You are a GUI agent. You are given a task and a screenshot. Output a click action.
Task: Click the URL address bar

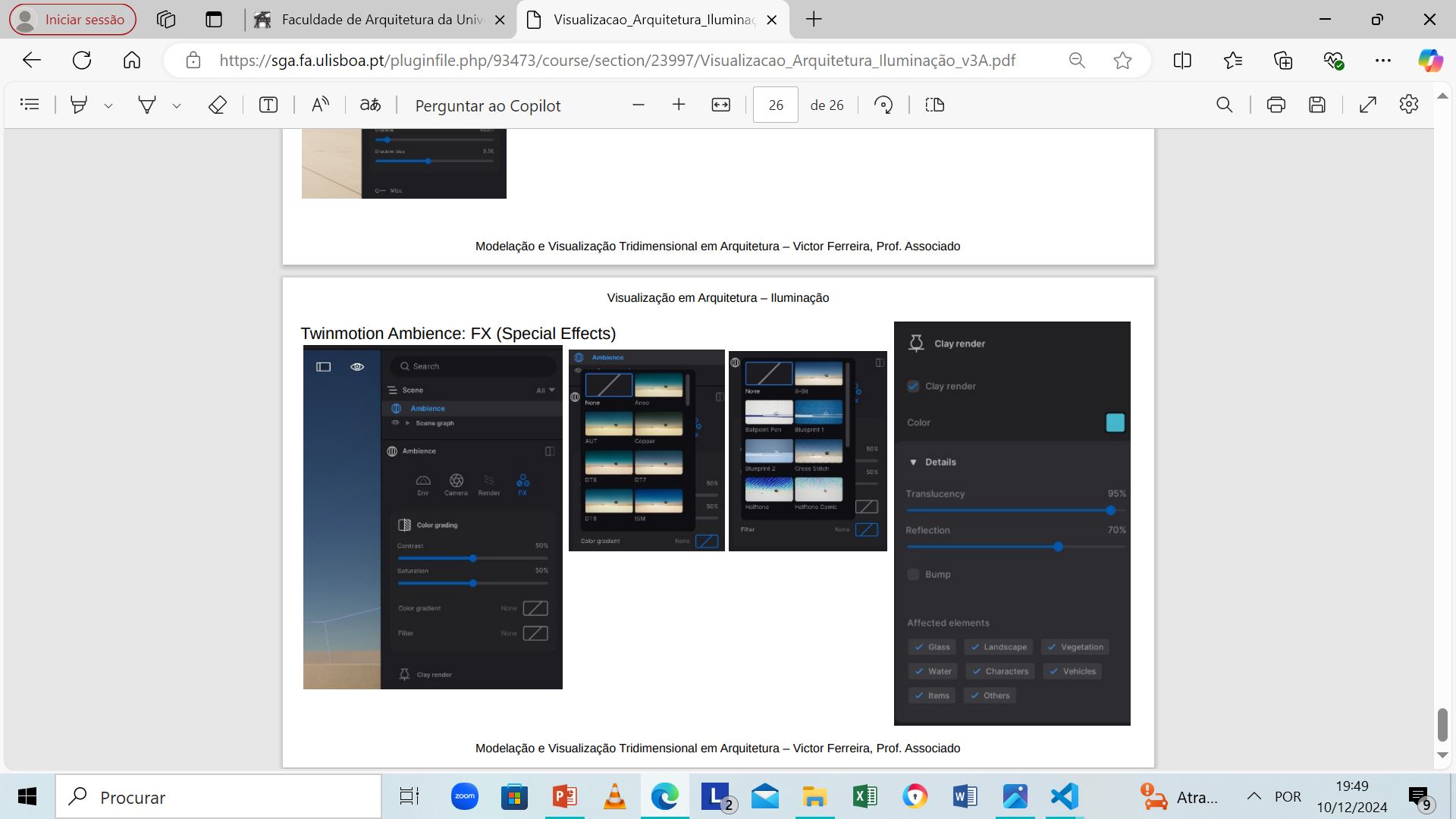[x=617, y=61]
